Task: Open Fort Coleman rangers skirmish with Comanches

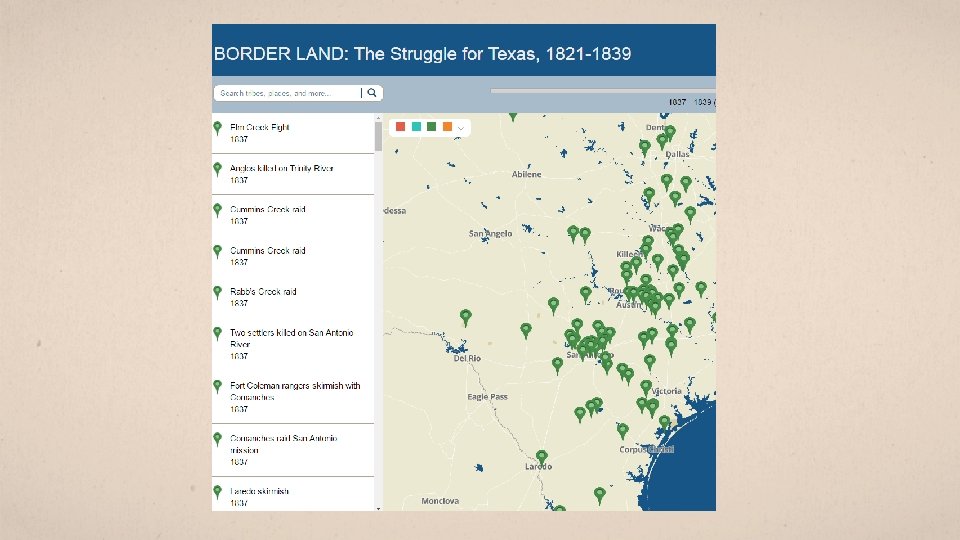Action: [x=293, y=397]
